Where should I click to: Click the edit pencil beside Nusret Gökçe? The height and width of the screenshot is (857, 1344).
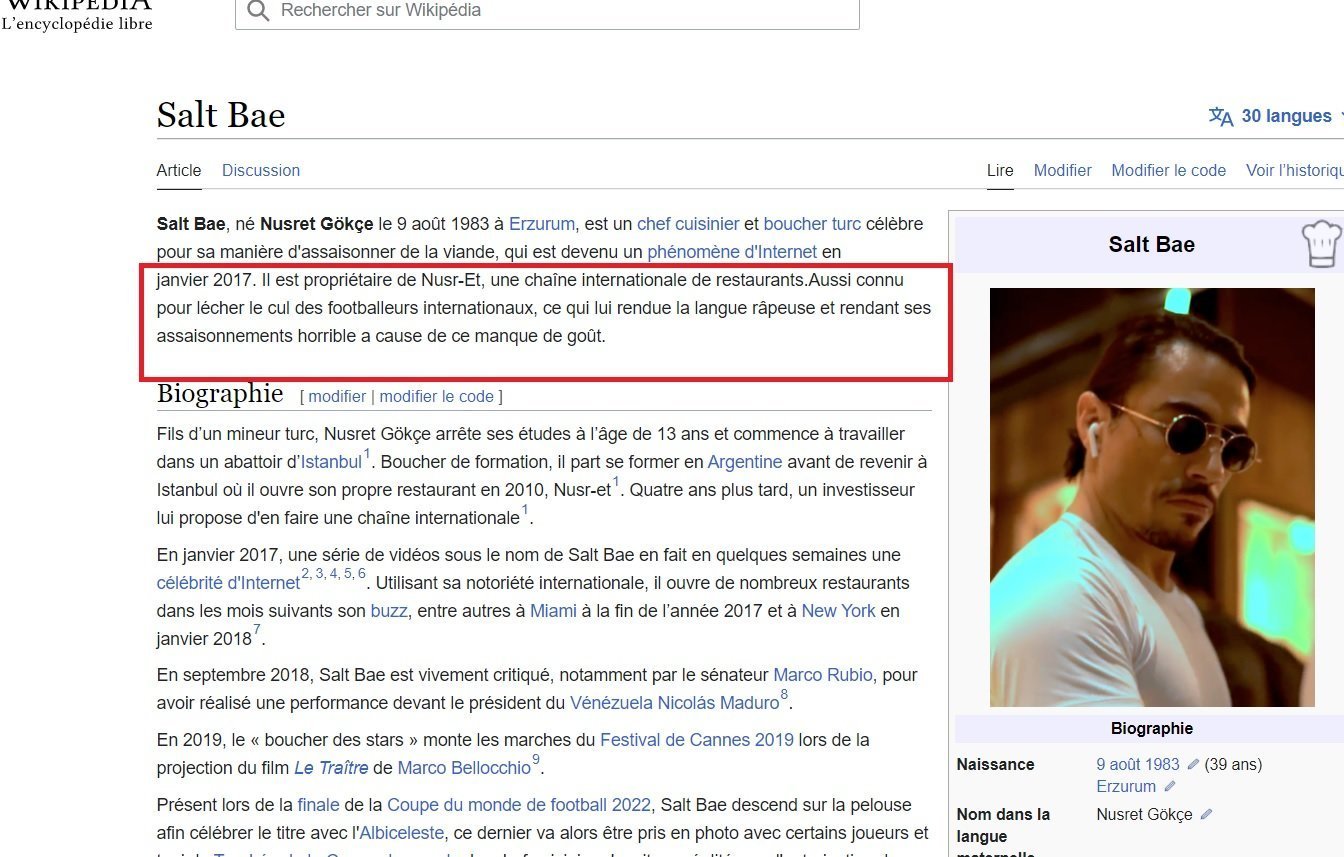[1206, 815]
